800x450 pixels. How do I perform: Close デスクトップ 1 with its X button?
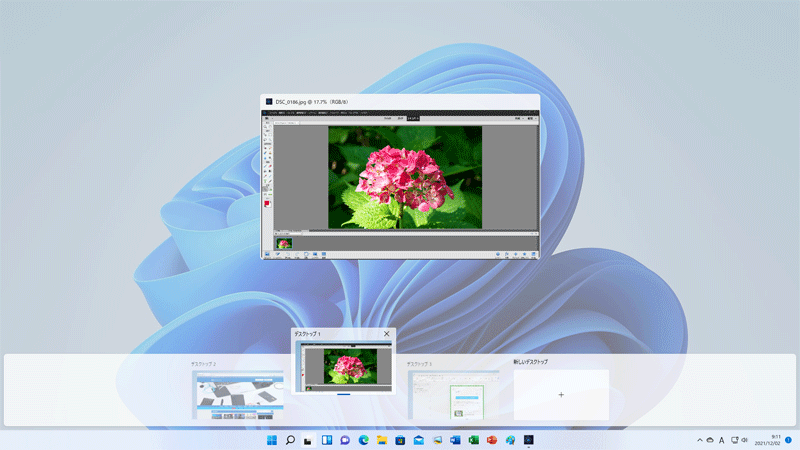pyautogui.click(x=387, y=334)
